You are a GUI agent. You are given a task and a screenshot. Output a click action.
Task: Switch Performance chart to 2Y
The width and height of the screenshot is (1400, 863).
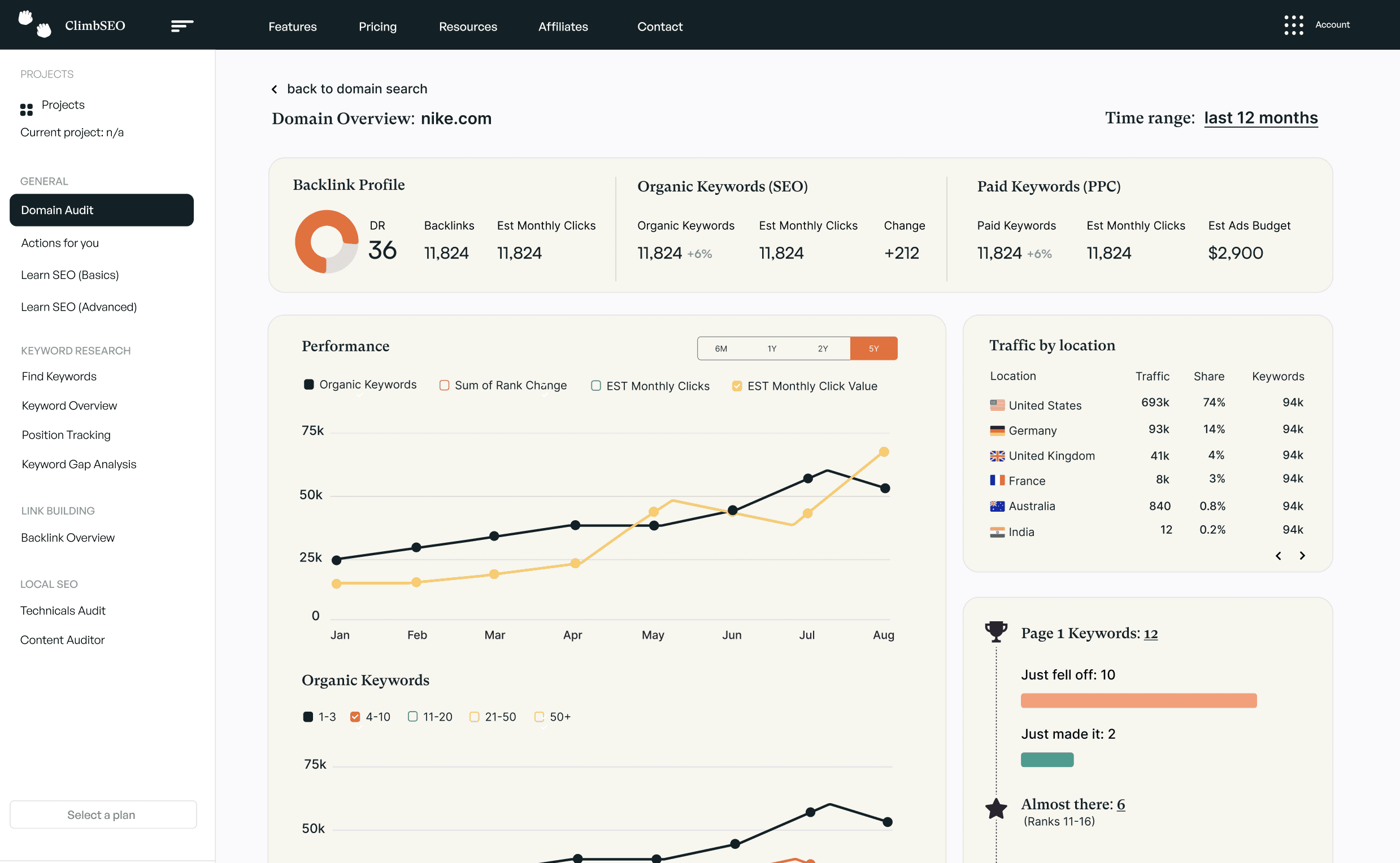(x=822, y=348)
